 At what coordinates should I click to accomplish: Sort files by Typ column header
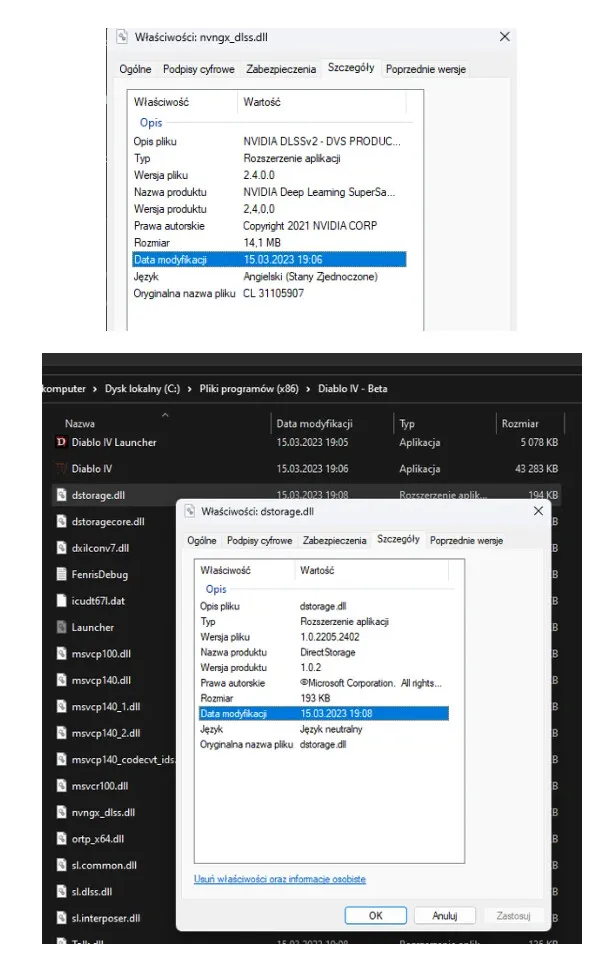[407, 424]
